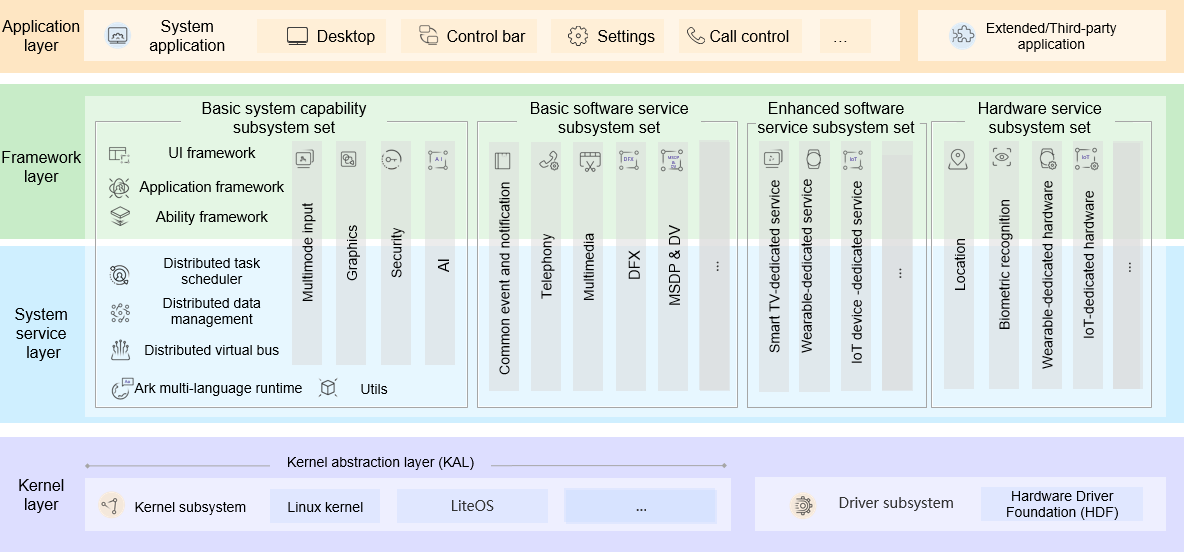The width and height of the screenshot is (1184, 552).
Task: Click the Control bar icon
Action: click(428, 37)
